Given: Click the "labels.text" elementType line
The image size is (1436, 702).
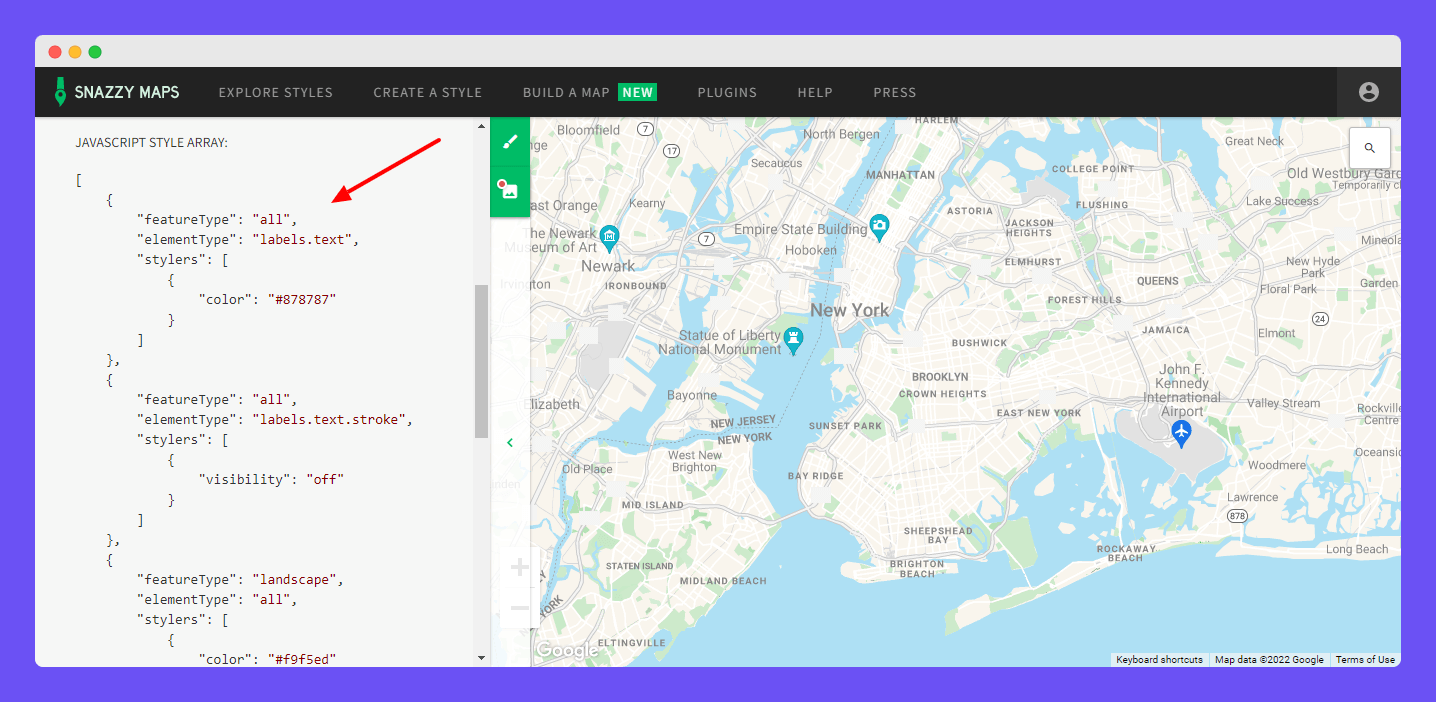Looking at the screenshot, I should pos(248,240).
